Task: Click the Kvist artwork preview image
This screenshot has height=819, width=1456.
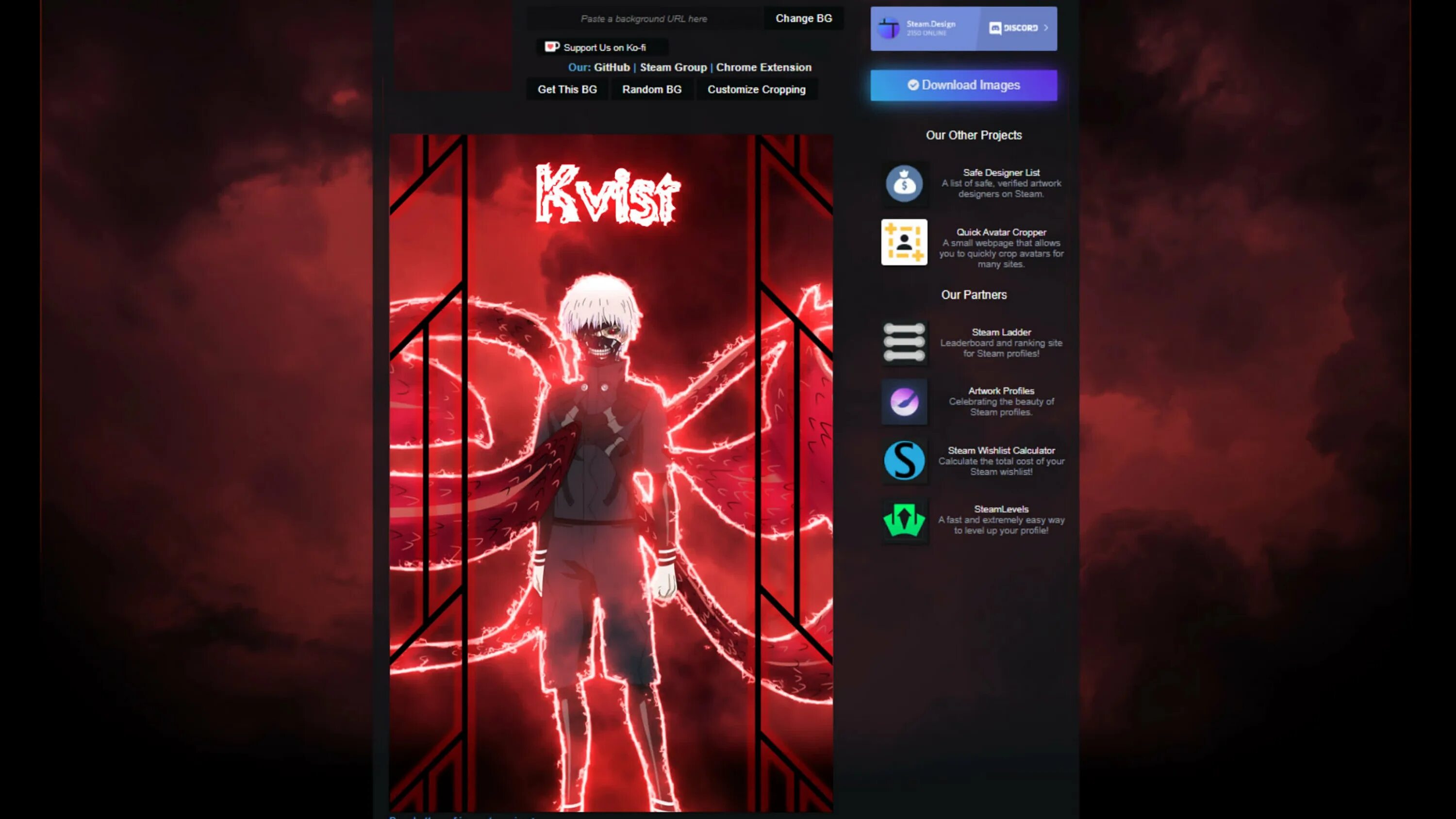Action: [611, 473]
